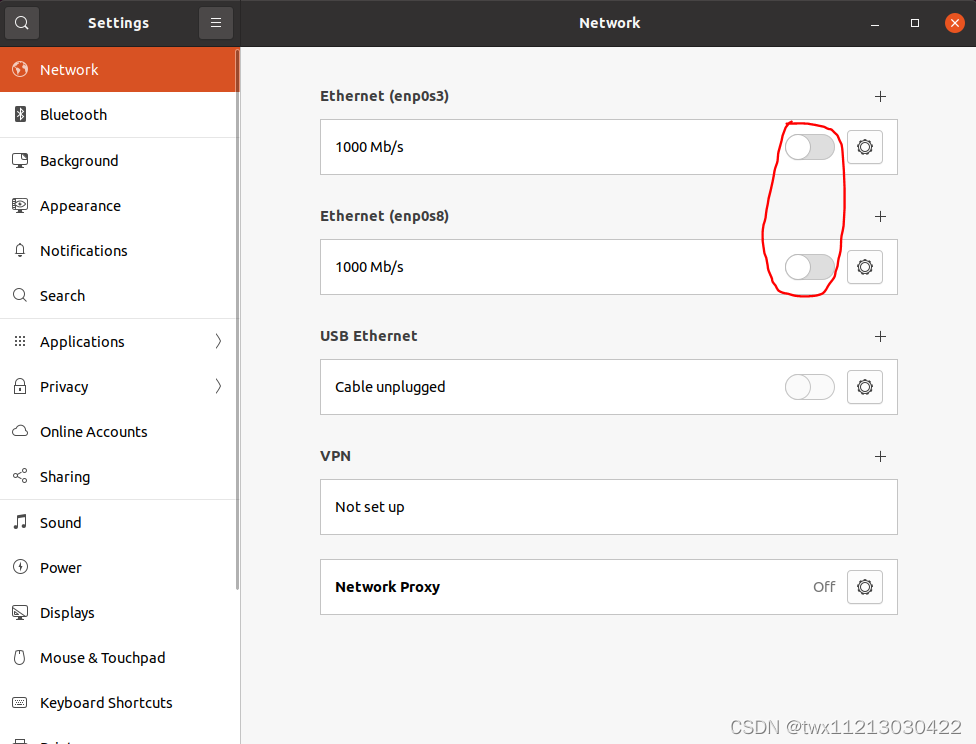Viewport: 976px width, 744px height.
Task: Add a new enp0s3 network profile
Action: pyautogui.click(x=880, y=96)
